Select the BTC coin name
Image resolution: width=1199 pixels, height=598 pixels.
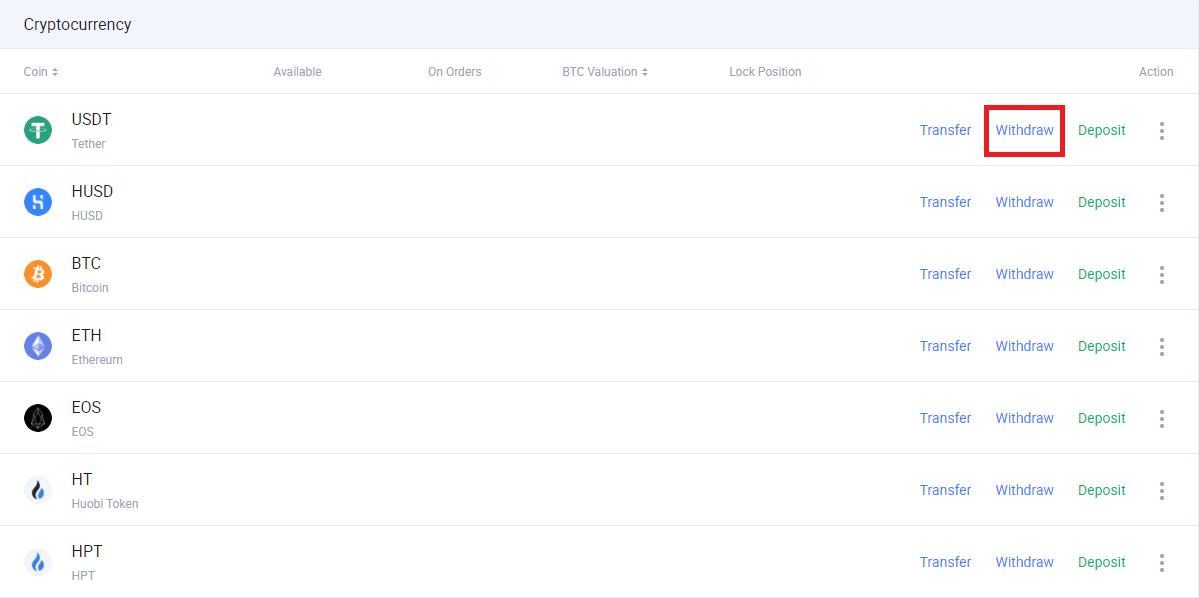86,263
